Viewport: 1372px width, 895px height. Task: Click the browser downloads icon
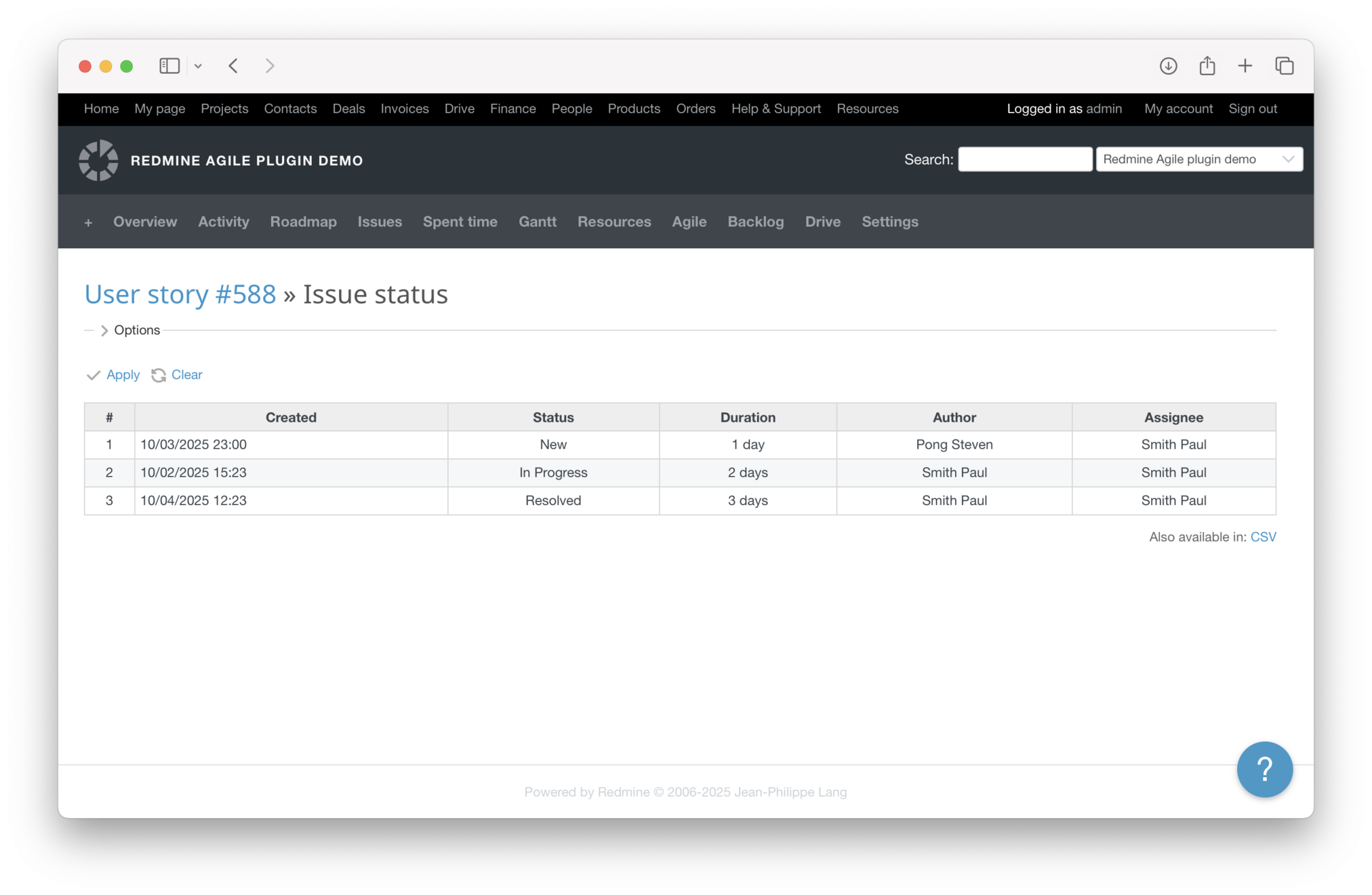coord(1168,66)
